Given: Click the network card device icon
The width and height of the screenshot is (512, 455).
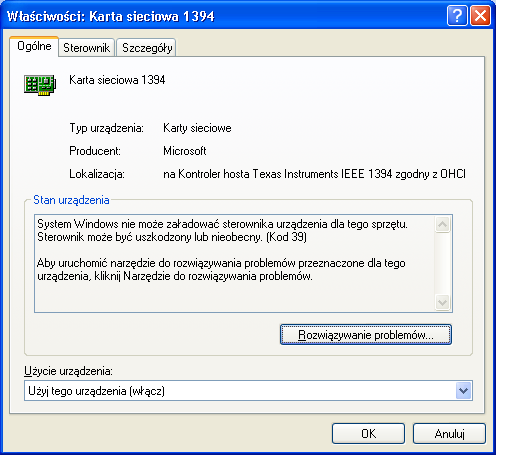Looking at the screenshot, I should point(40,85).
